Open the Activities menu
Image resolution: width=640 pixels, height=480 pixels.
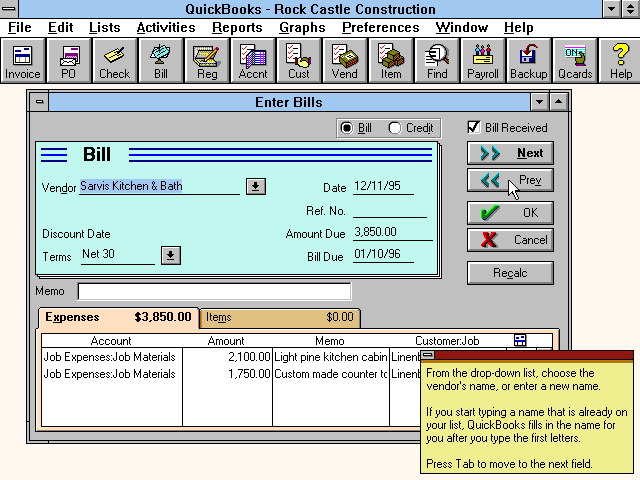(x=166, y=27)
